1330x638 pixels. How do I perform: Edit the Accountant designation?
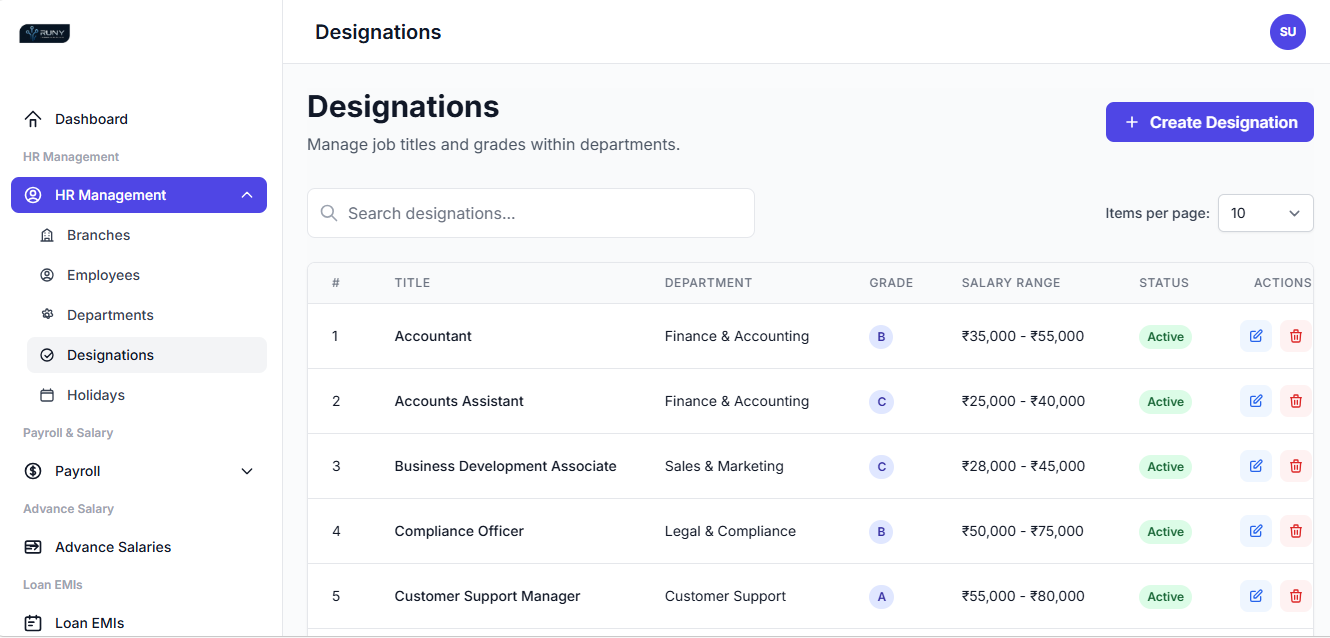[1256, 336]
